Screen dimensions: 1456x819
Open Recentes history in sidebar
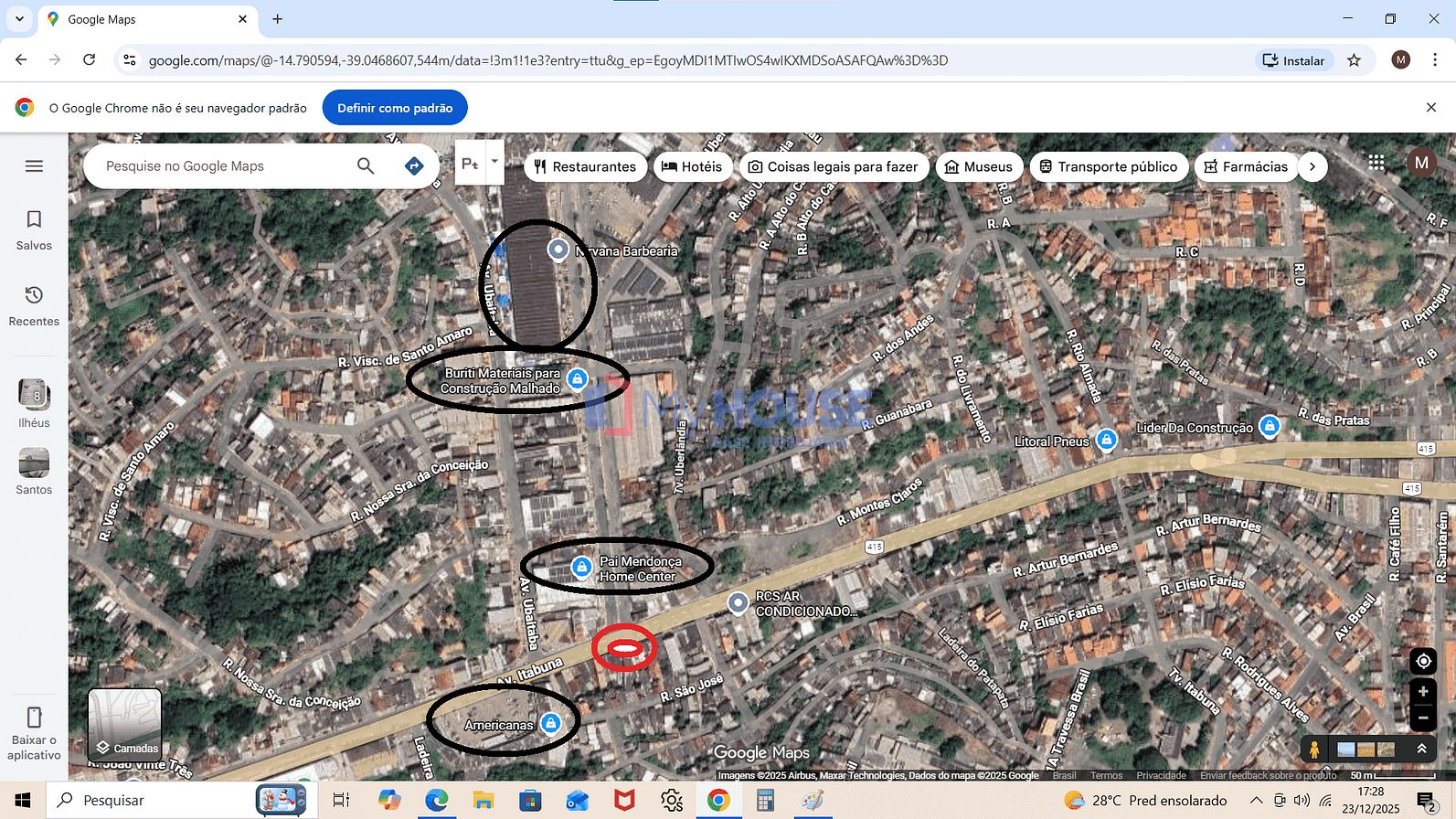(34, 305)
